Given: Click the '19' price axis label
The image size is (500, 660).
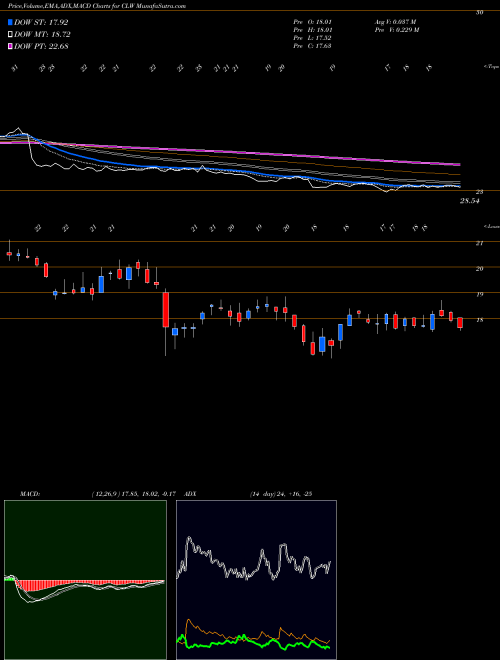Looking at the screenshot, I should 479,294.
